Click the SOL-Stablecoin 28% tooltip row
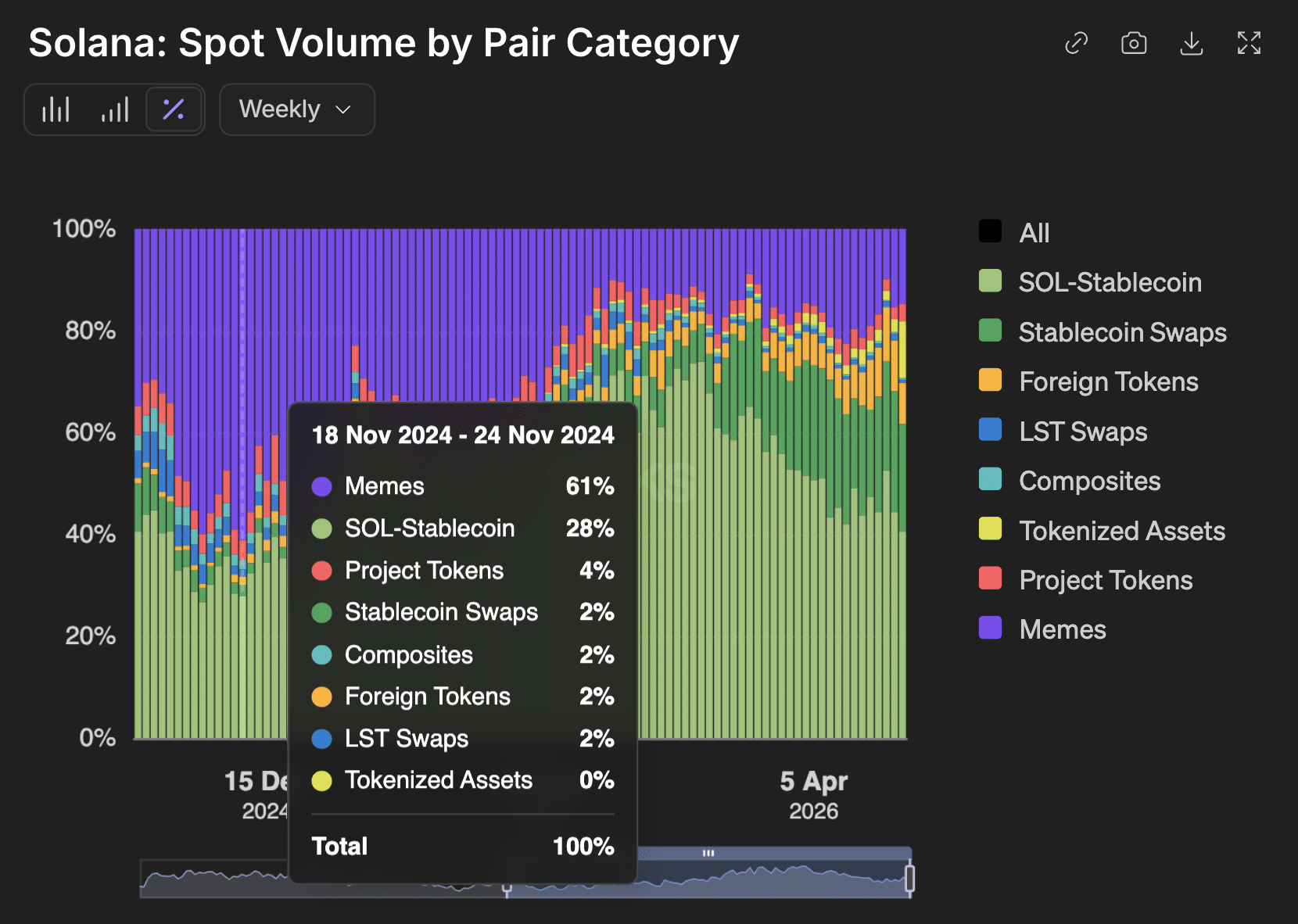The image size is (1298, 924). 463,528
